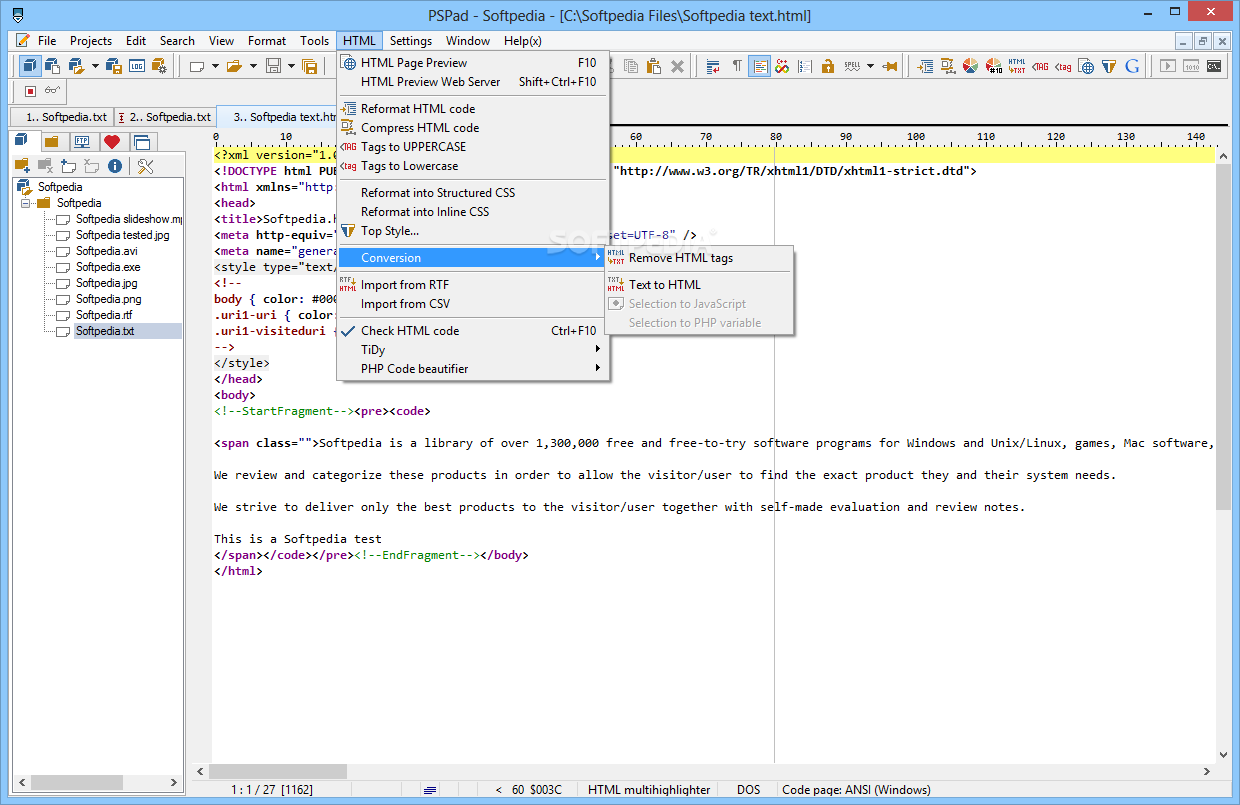Screen dimensions: 1240x805
Task: Choose Reformat into Structured CSS
Action: (x=472, y=192)
